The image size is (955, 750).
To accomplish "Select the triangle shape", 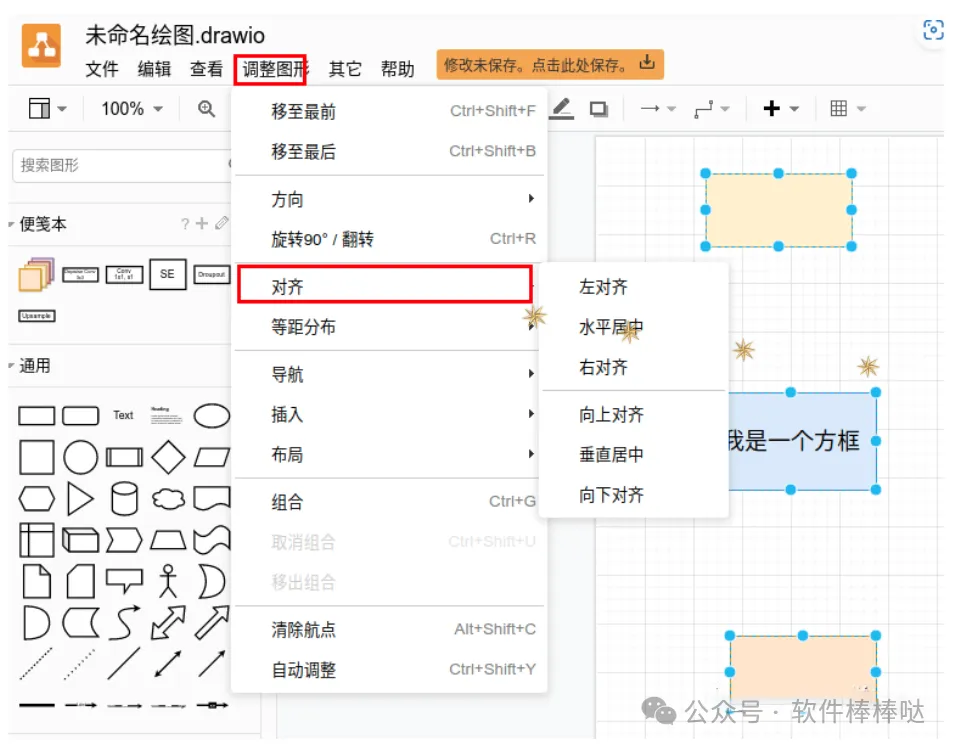I will tap(80, 499).
